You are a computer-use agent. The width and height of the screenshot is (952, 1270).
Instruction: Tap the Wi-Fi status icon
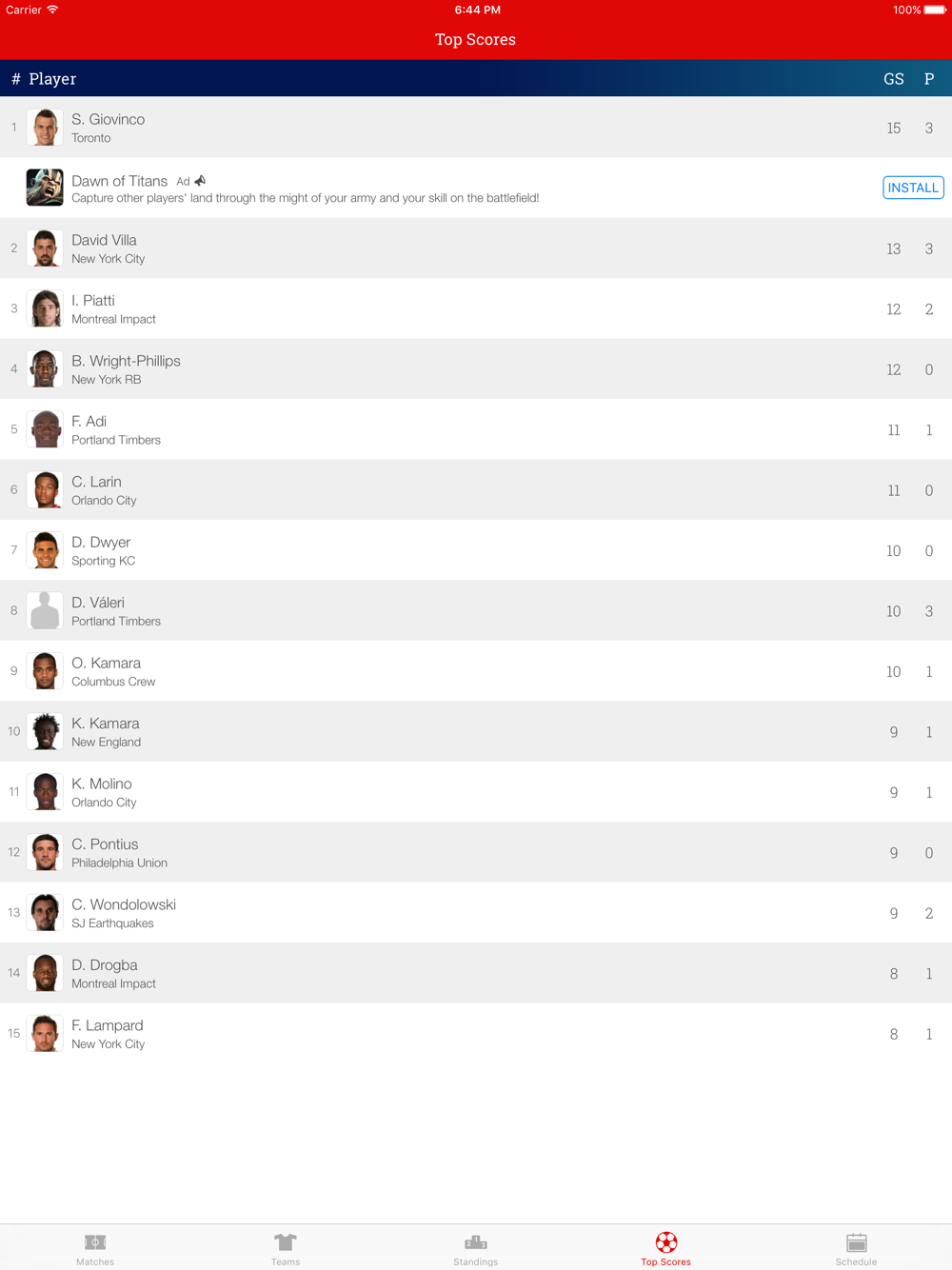pyautogui.click(x=52, y=10)
